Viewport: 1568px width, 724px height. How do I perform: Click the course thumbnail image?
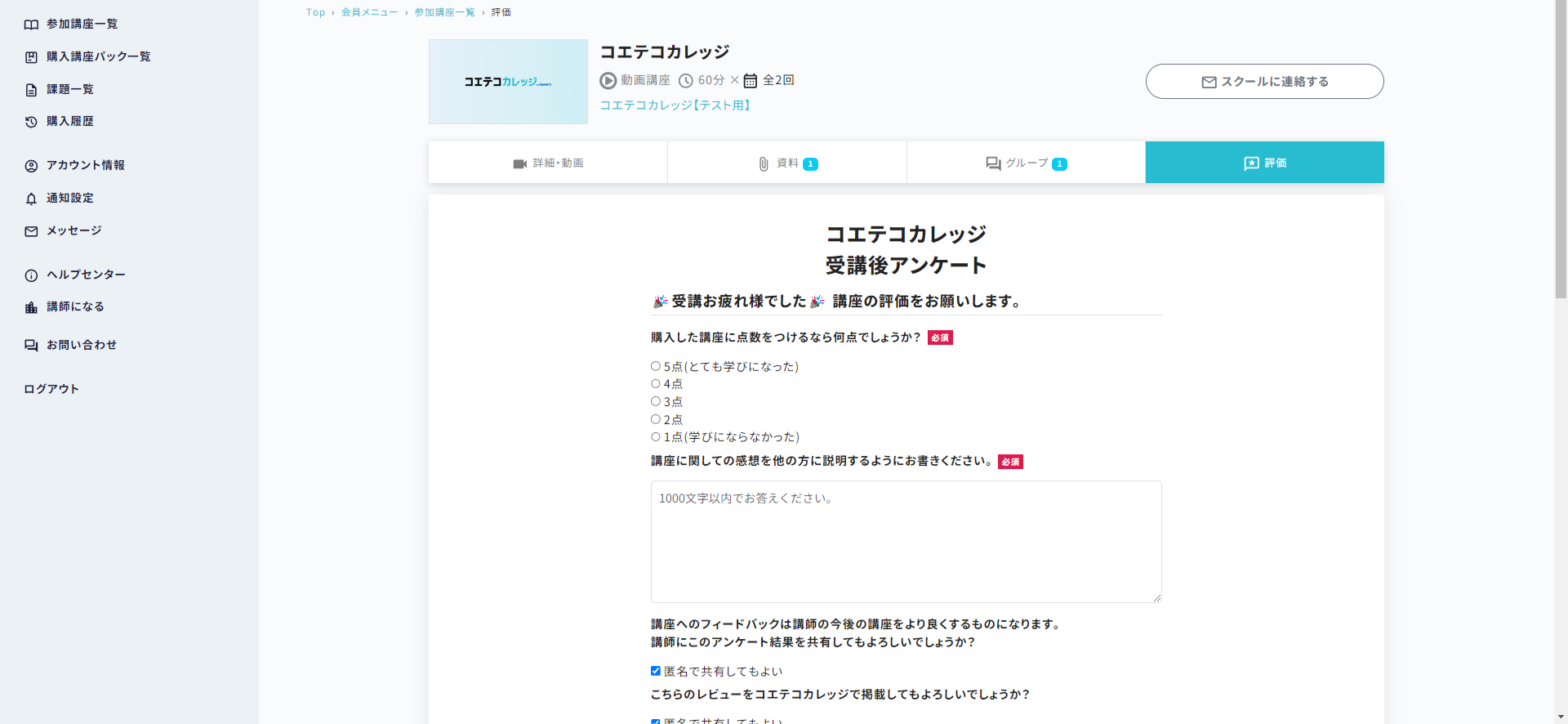pos(508,82)
